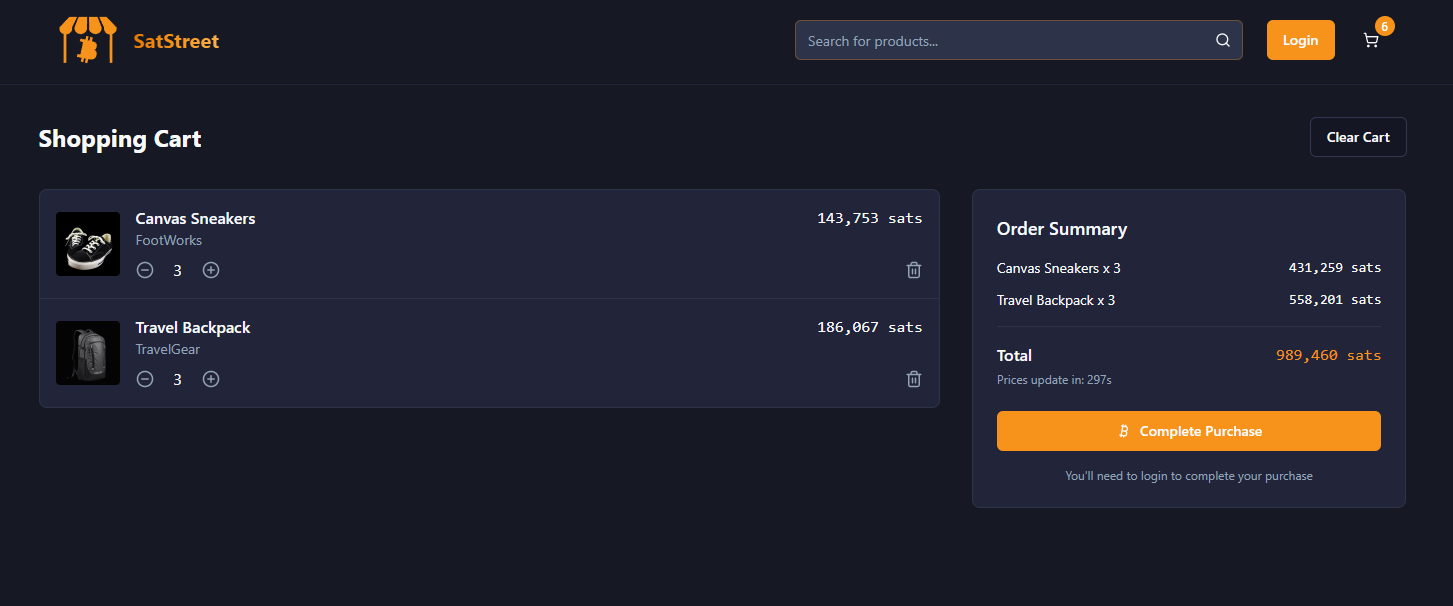Click the SatStreet brand name

(176, 41)
